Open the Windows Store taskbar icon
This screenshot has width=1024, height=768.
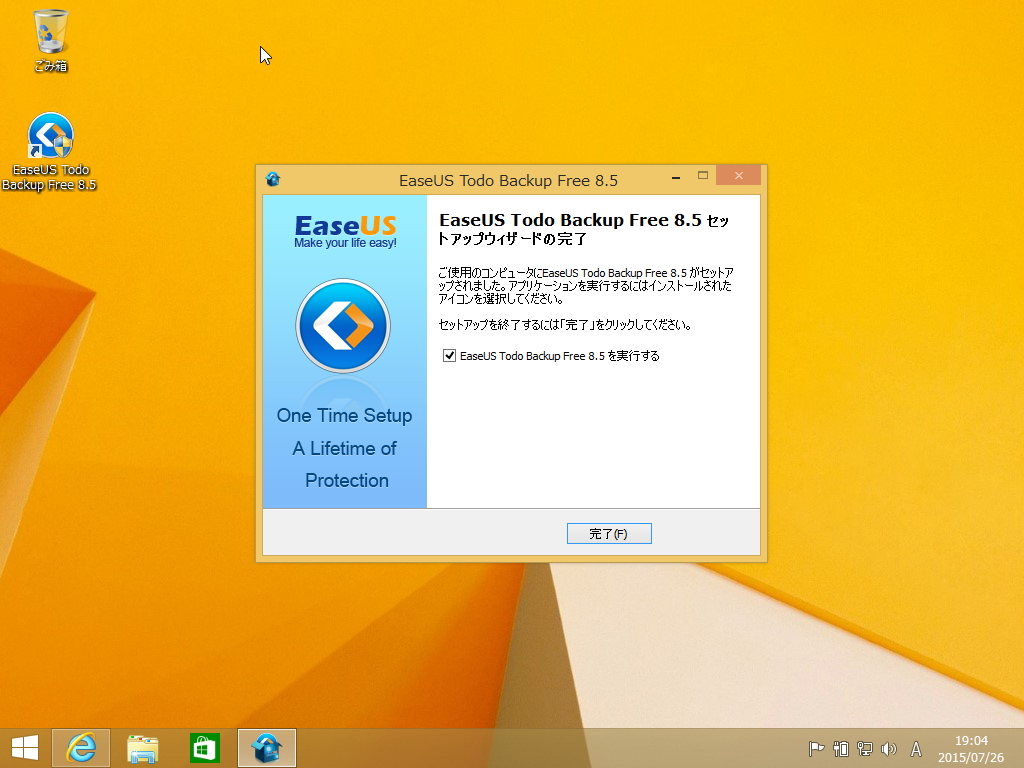204,748
